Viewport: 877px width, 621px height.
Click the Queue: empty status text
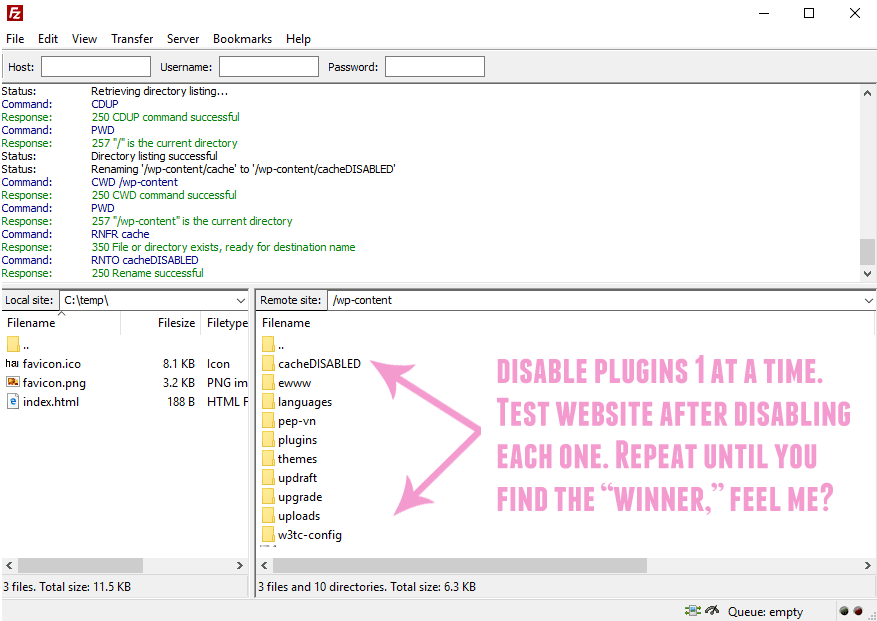point(765,612)
